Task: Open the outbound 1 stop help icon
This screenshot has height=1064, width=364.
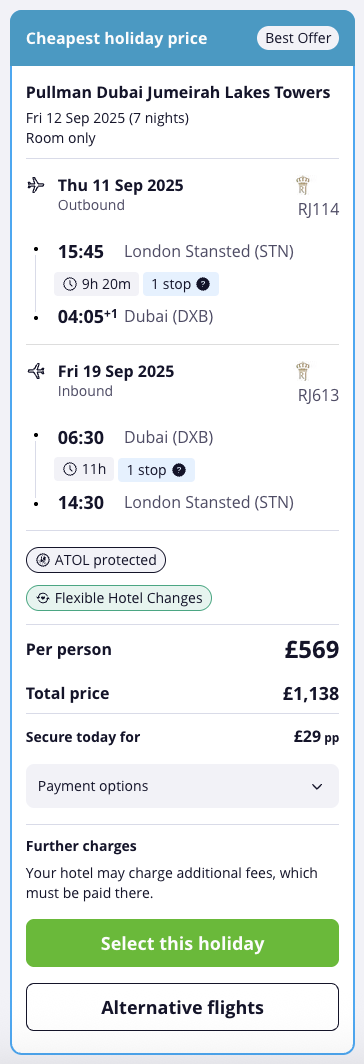Action: [x=203, y=284]
